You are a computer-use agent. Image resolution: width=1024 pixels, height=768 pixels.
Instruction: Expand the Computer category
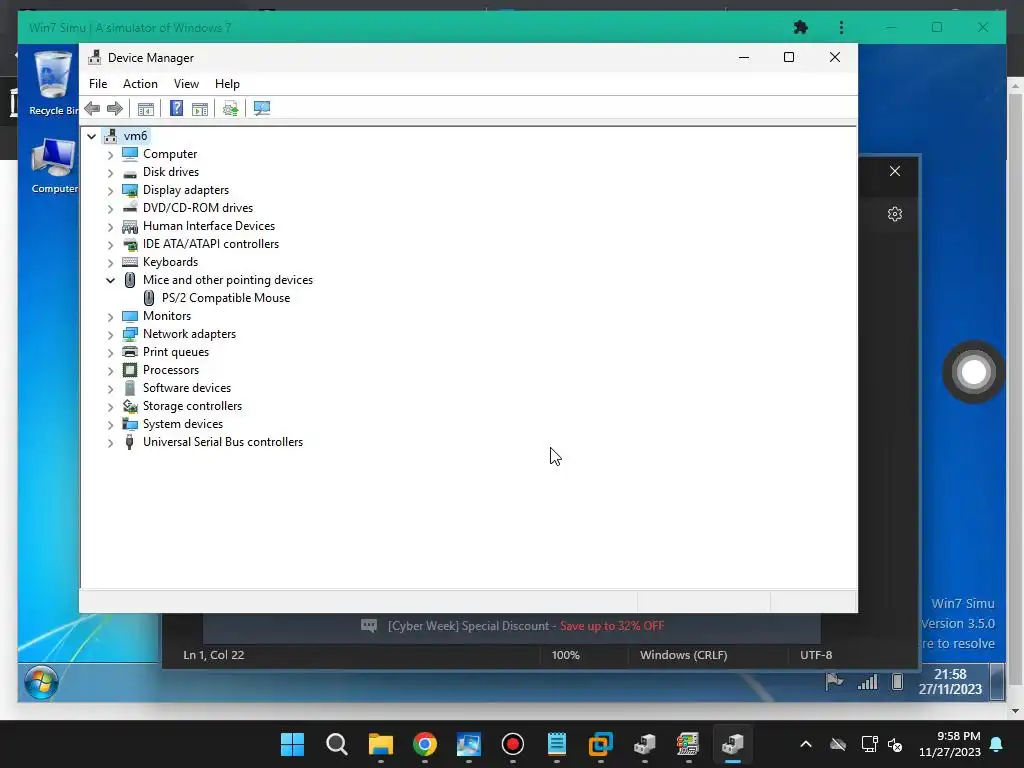tap(110, 155)
